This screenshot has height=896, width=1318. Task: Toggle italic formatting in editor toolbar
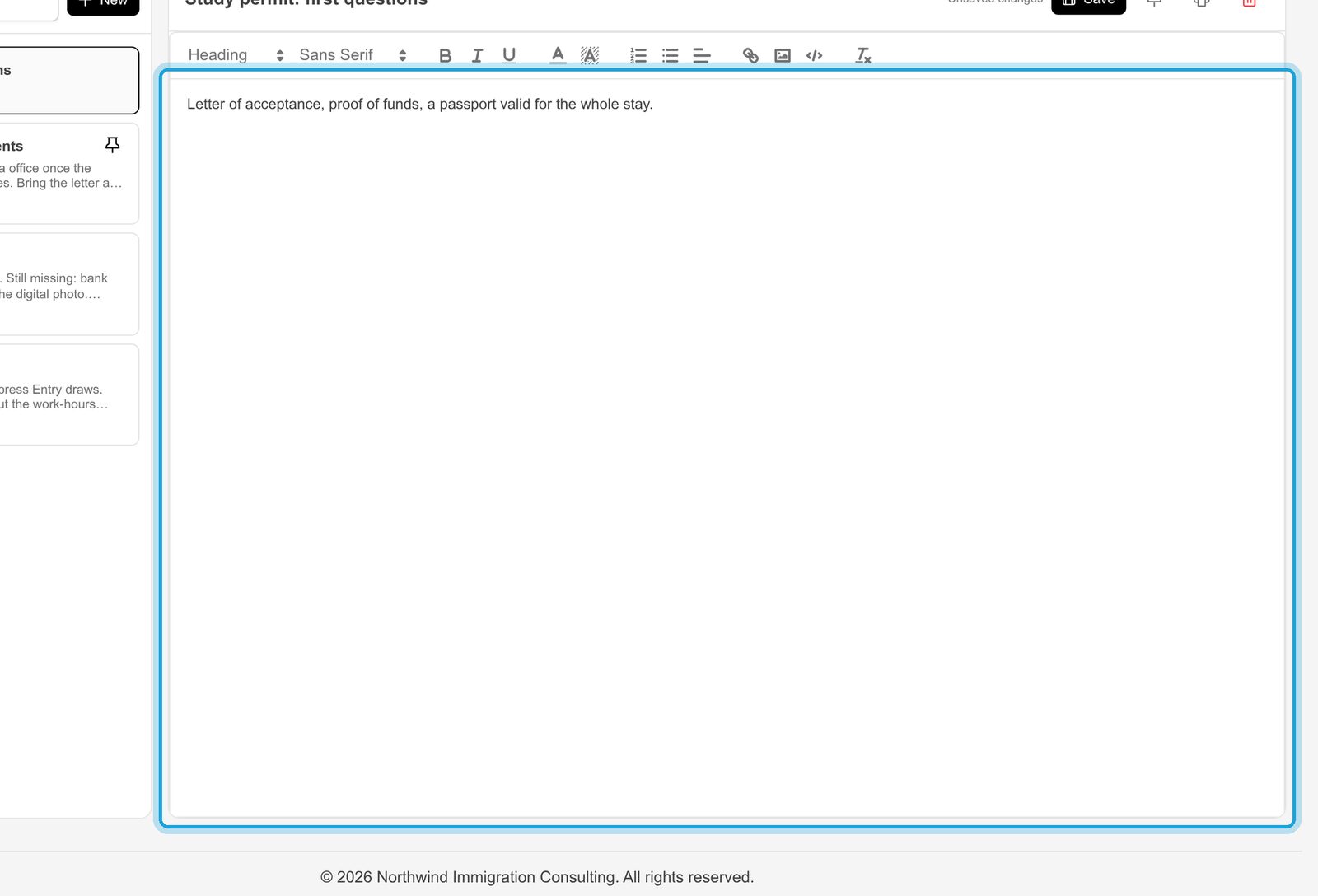(477, 55)
